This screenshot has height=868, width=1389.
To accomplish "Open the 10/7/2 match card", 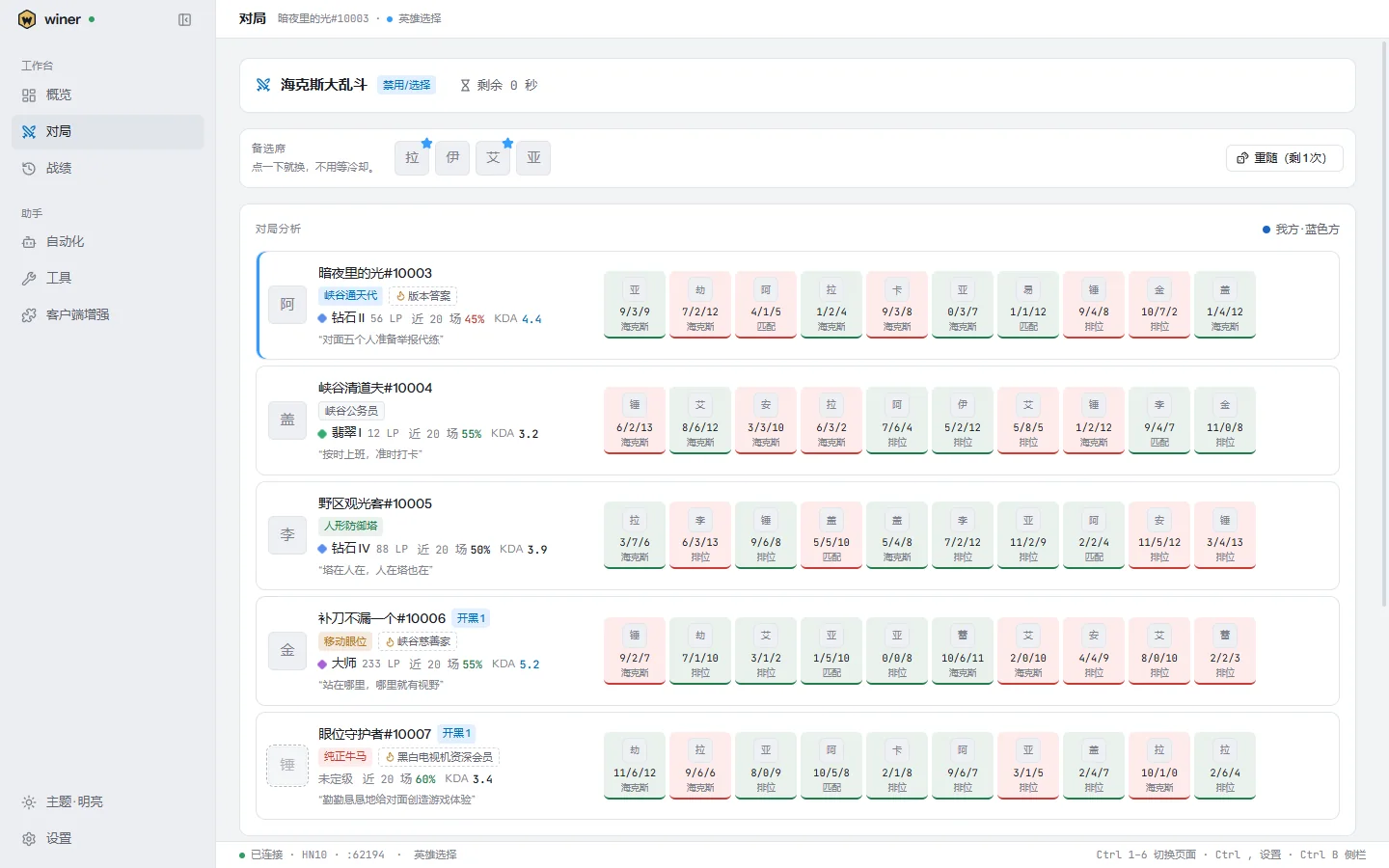I will coord(1159,305).
